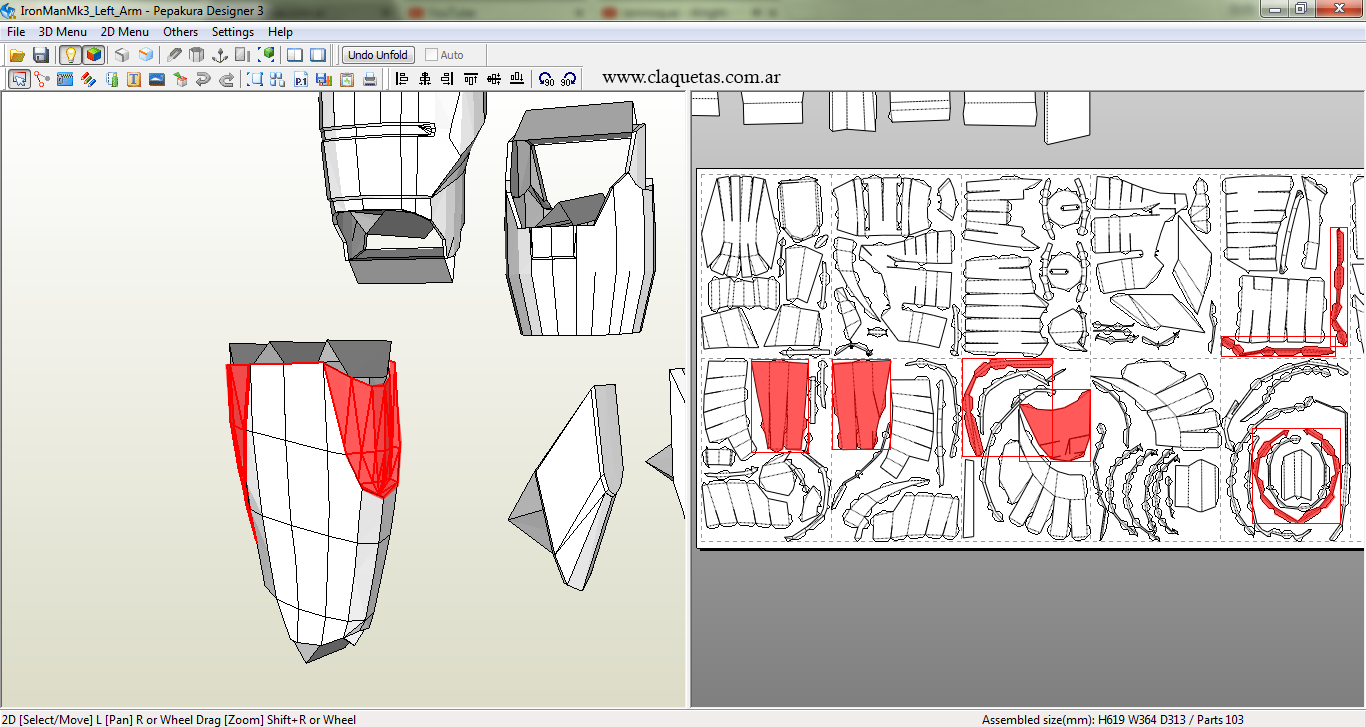Click the gray cylinder toolbar icon
The height and width of the screenshot is (727, 1366).
196,55
